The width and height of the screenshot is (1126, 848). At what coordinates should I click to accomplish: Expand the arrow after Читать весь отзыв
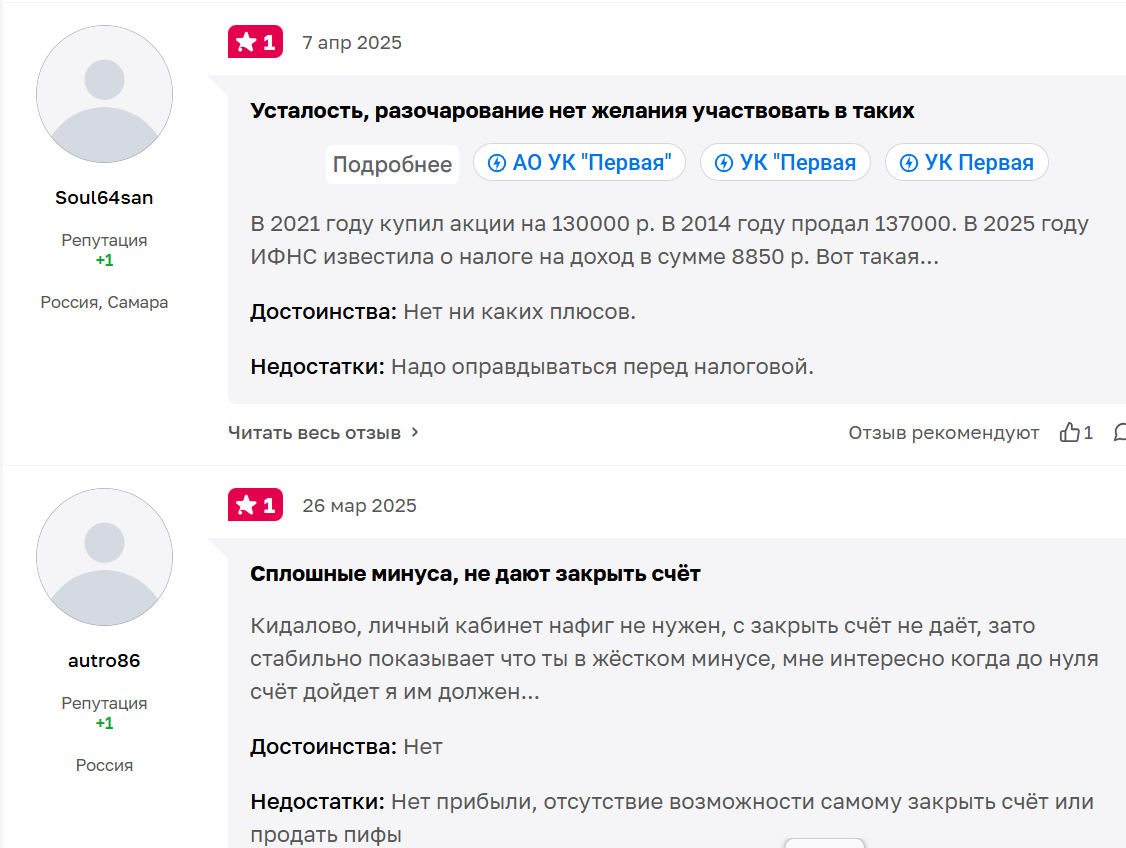coord(413,433)
